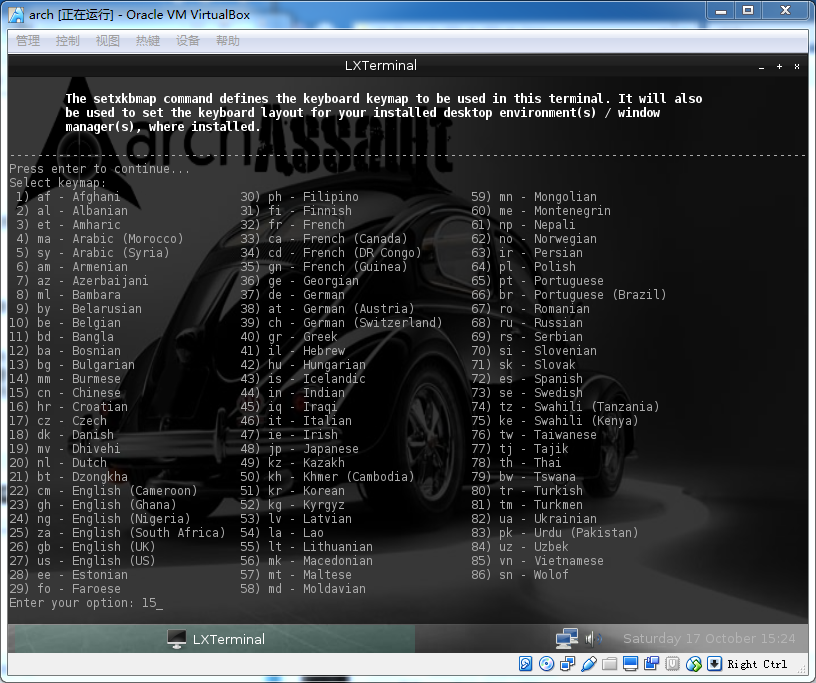Image resolution: width=816 pixels, height=683 pixels.
Task: Open the 管理 menu
Action: (x=28, y=41)
